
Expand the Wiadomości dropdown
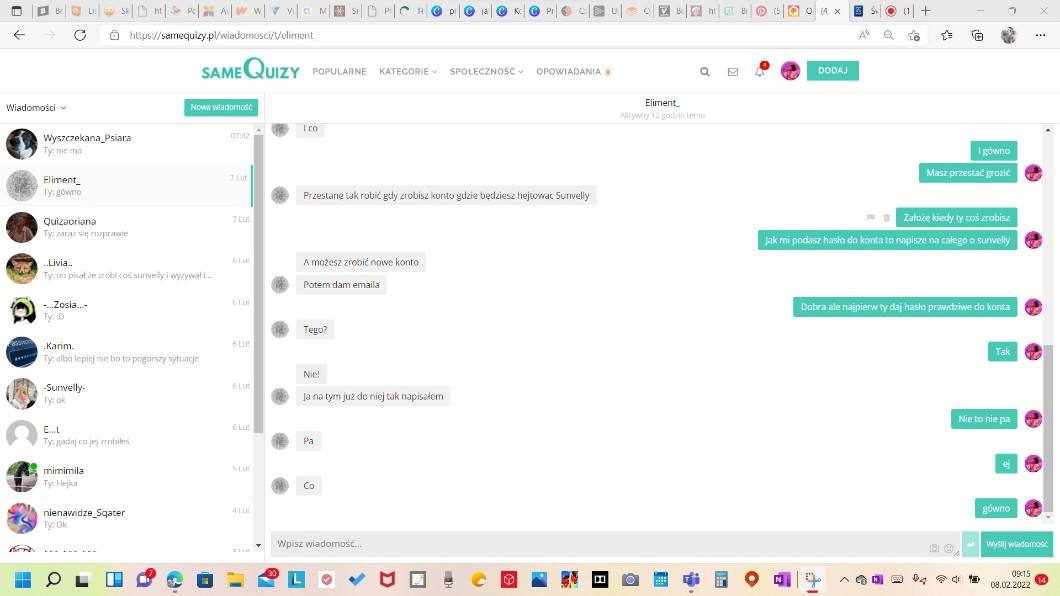pyautogui.click(x=36, y=108)
